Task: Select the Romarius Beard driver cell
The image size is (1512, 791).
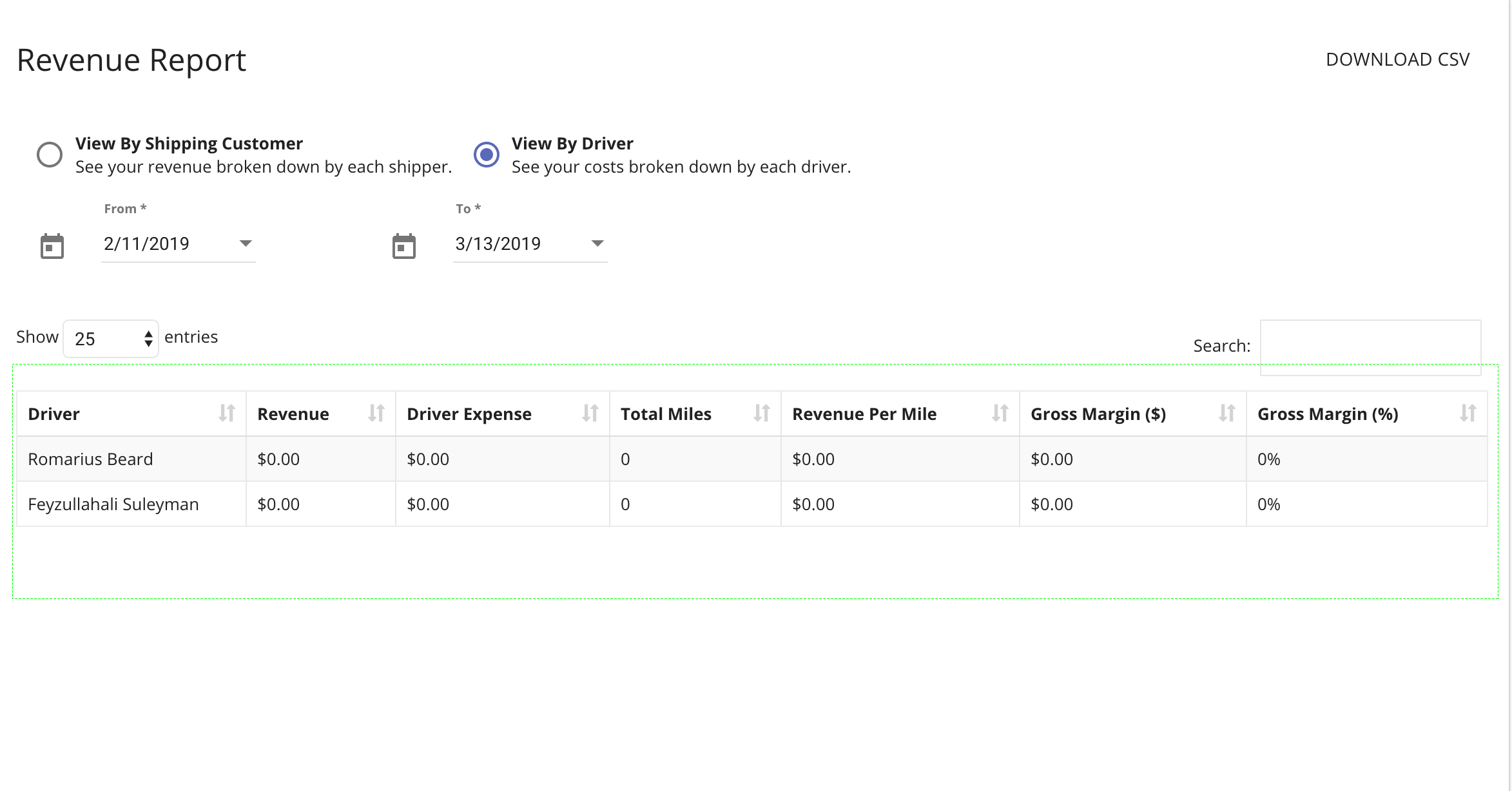Action: (x=131, y=459)
